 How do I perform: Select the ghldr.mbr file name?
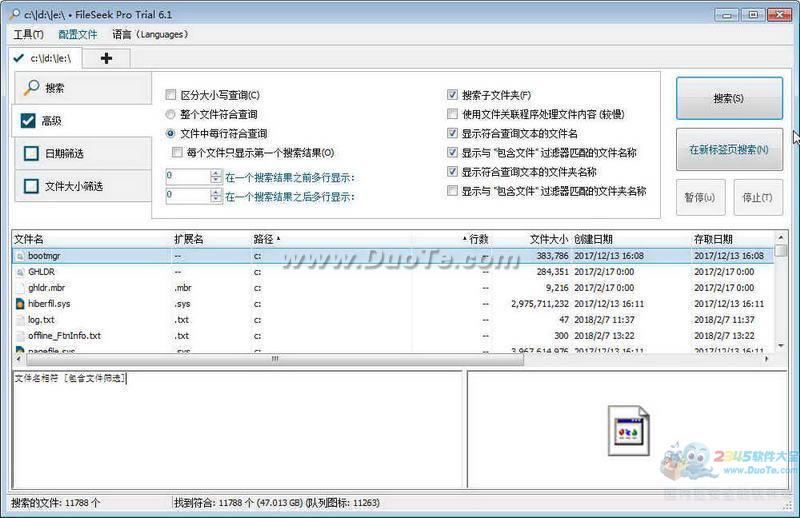click(x=46, y=288)
